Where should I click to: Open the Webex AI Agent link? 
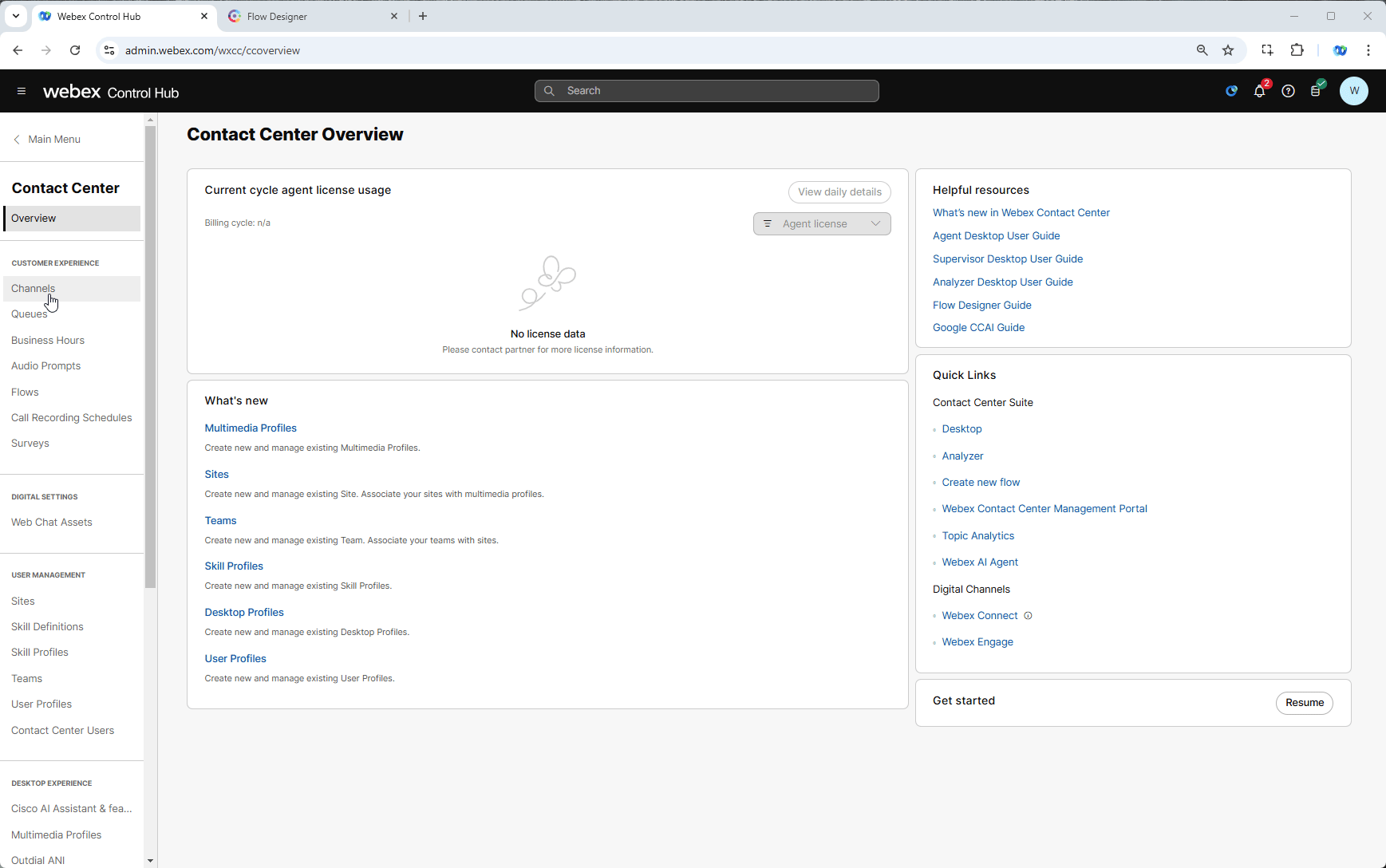980,562
